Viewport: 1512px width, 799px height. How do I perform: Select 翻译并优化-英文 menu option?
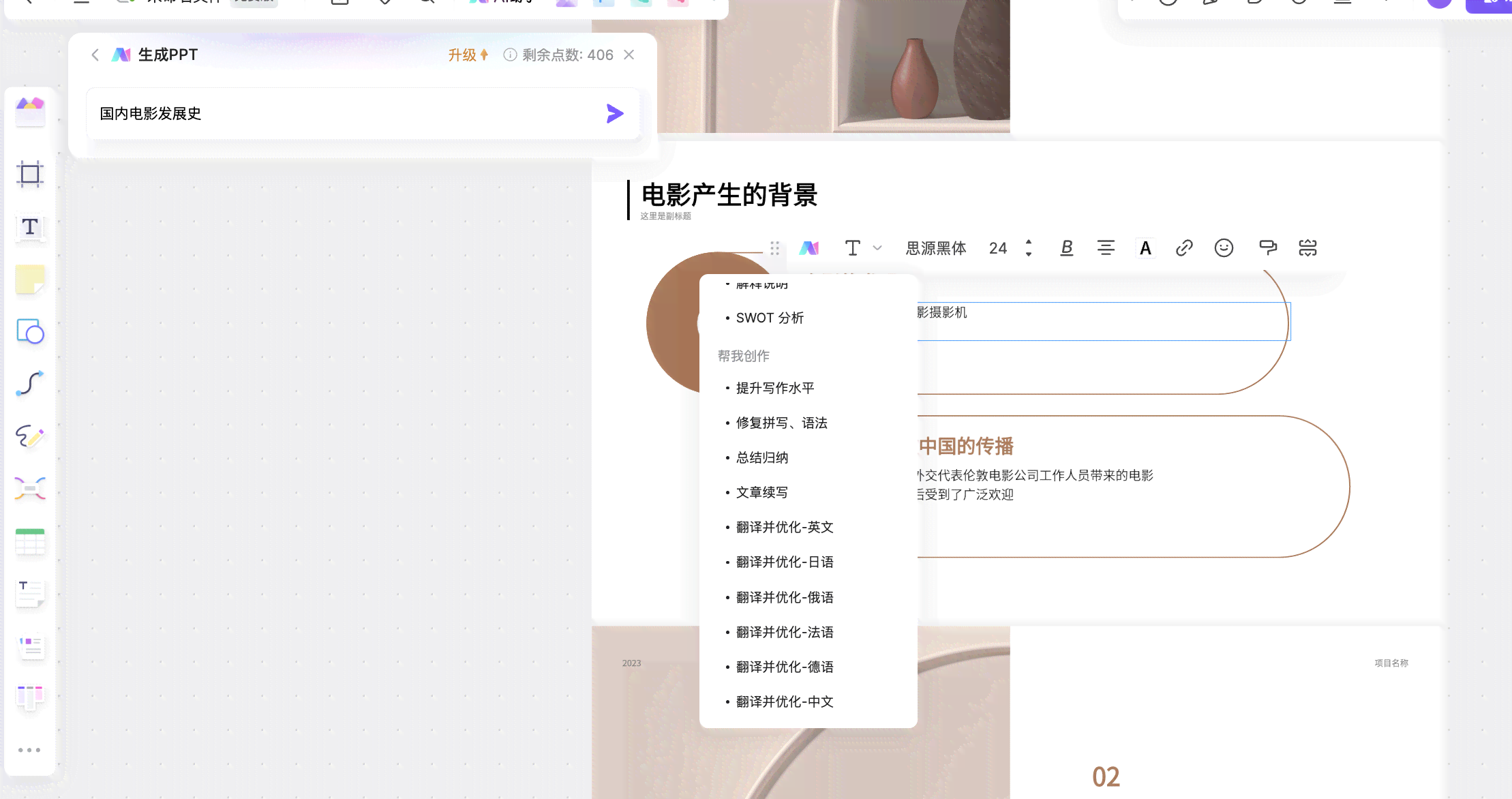pyautogui.click(x=785, y=527)
